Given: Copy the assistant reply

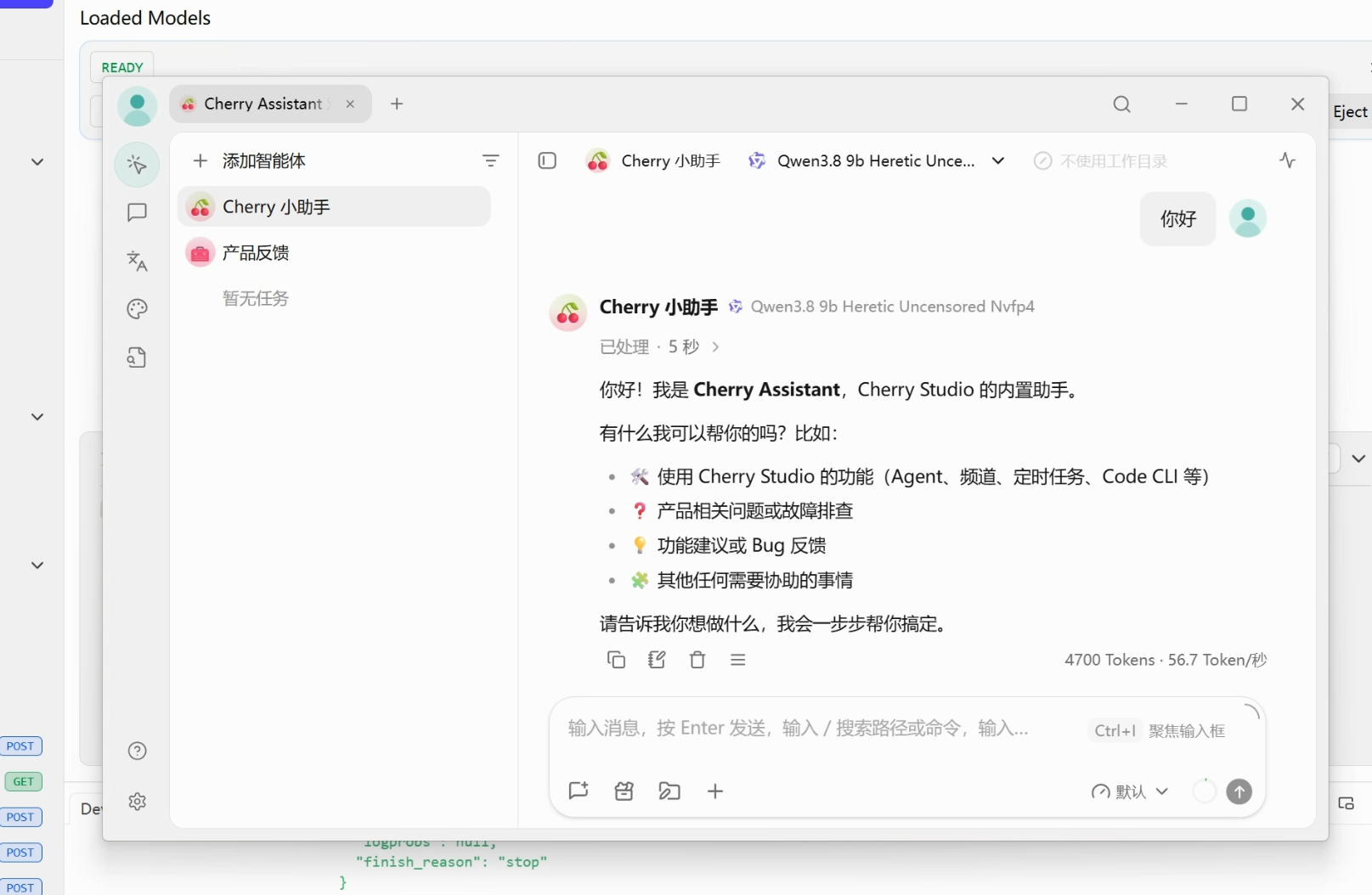Looking at the screenshot, I should pos(616,660).
